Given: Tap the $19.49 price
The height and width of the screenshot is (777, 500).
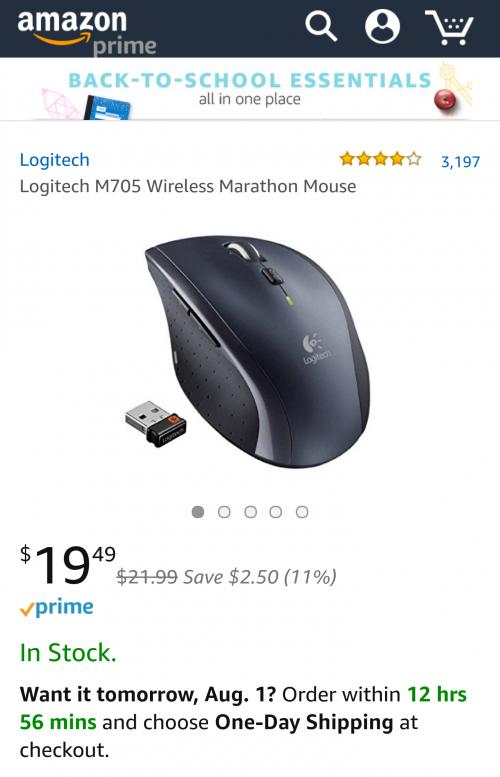Looking at the screenshot, I should click(x=68, y=564).
